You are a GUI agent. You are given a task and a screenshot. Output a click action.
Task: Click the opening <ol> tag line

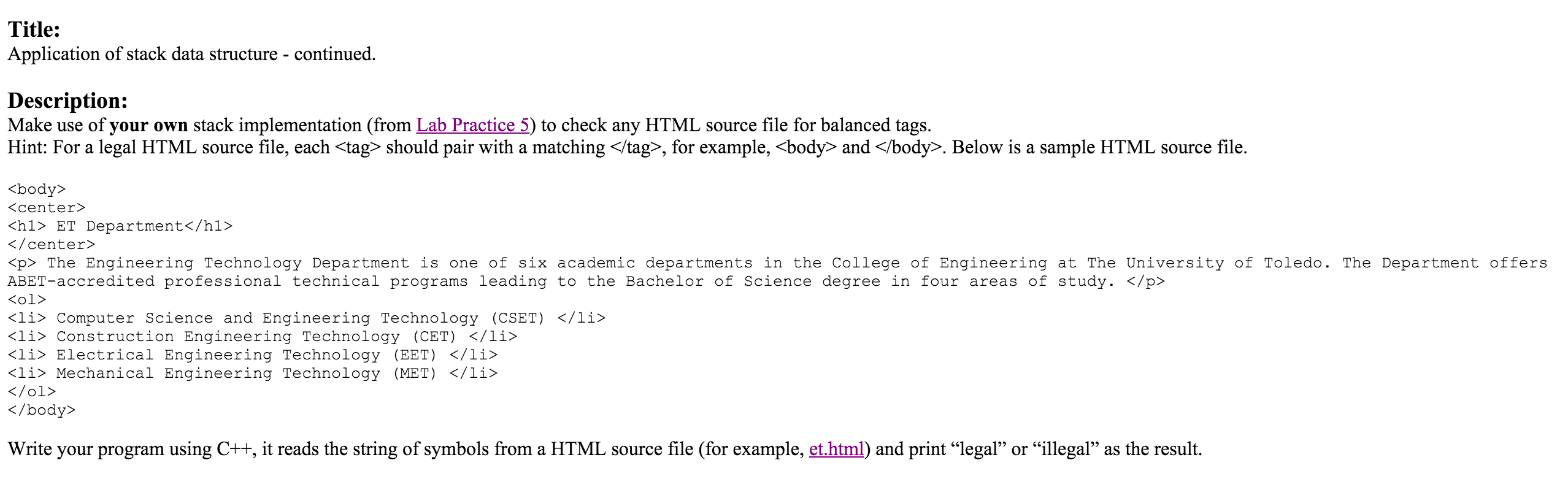pos(27,300)
